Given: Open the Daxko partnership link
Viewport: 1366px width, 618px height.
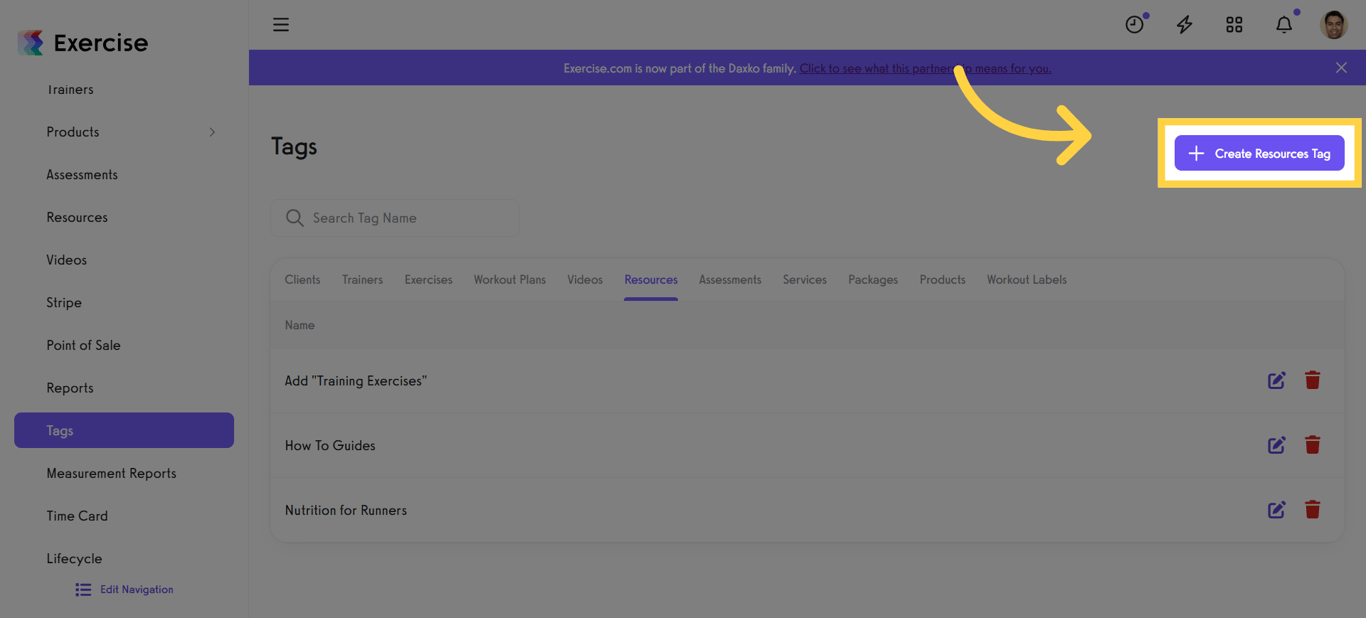Looking at the screenshot, I should [x=925, y=68].
